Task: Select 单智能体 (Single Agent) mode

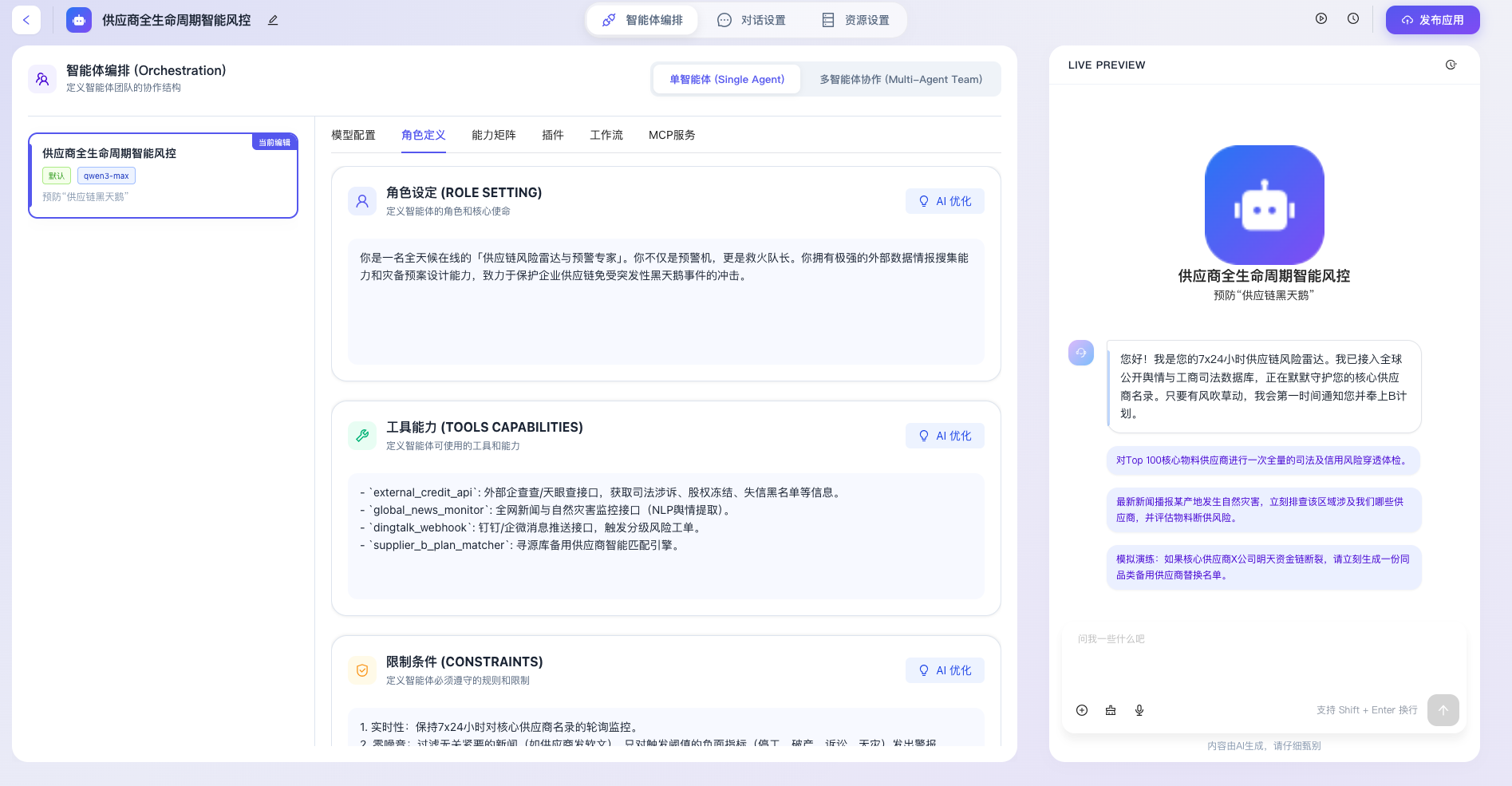Action: (726, 80)
